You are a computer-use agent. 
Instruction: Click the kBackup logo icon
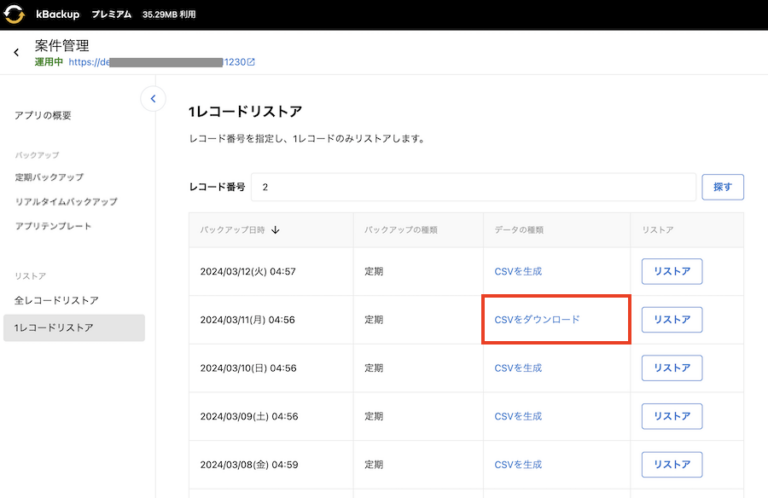tap(17, 15)
